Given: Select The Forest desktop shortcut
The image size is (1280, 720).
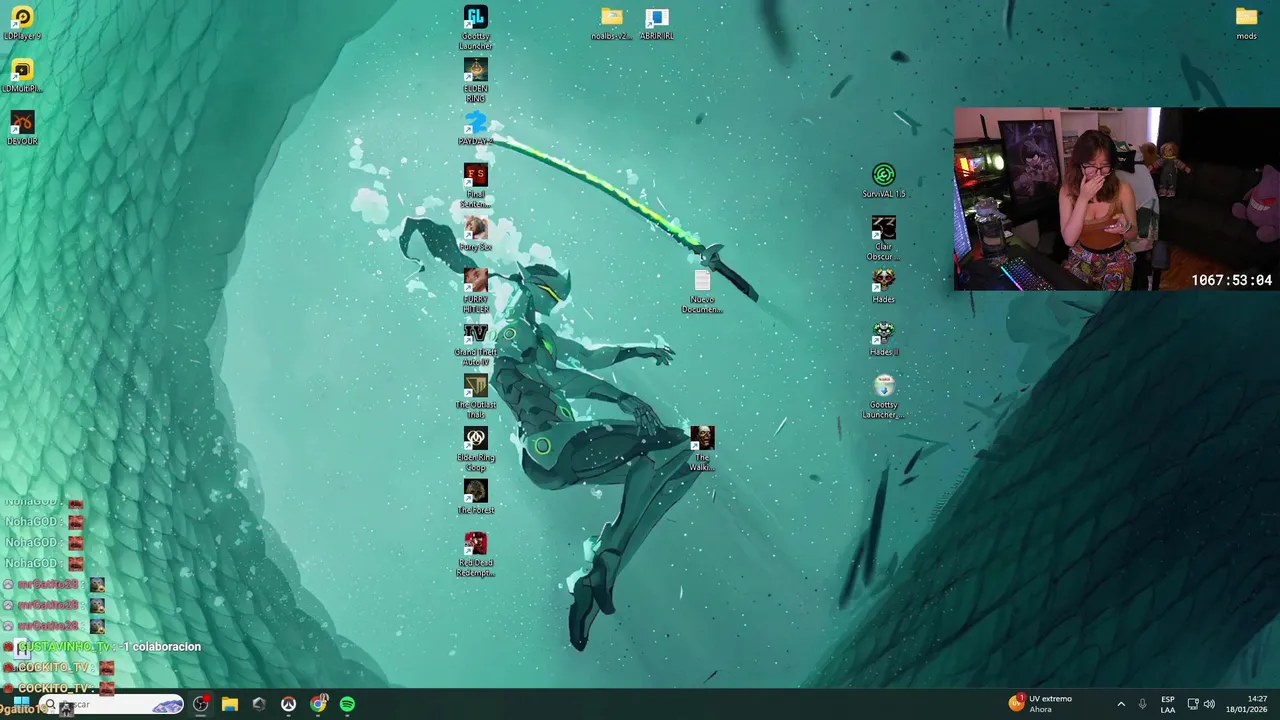Looking at the screenshot, I should coord(475,497).
